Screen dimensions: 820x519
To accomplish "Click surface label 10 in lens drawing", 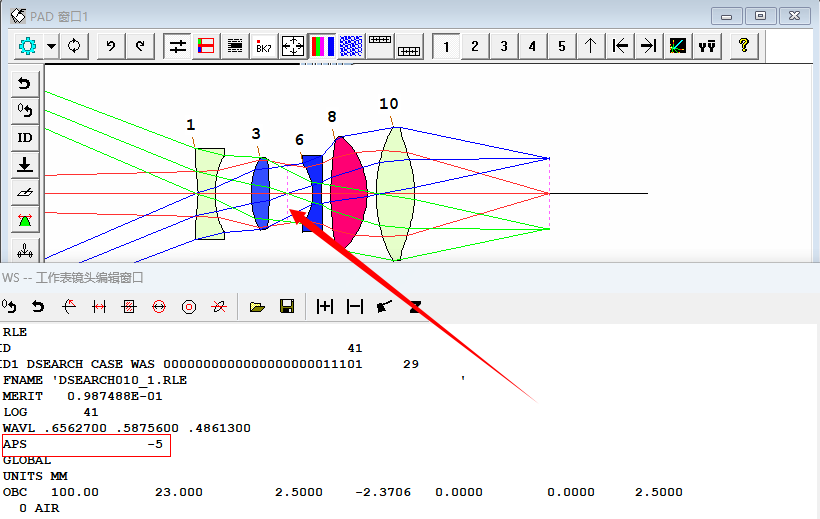I will coord(389,104).
